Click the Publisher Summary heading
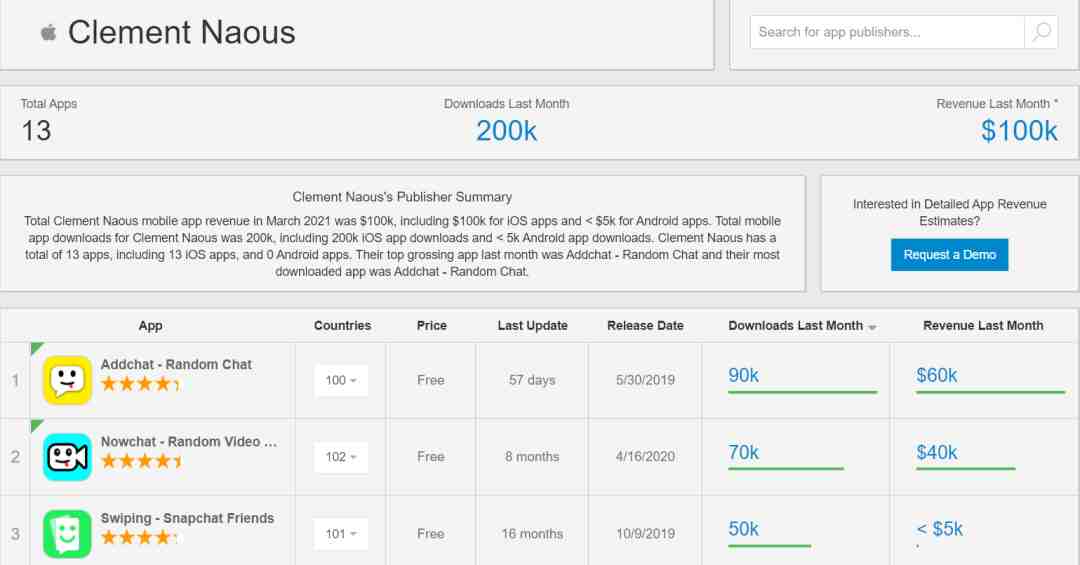1080x565 pixels. 402,197
